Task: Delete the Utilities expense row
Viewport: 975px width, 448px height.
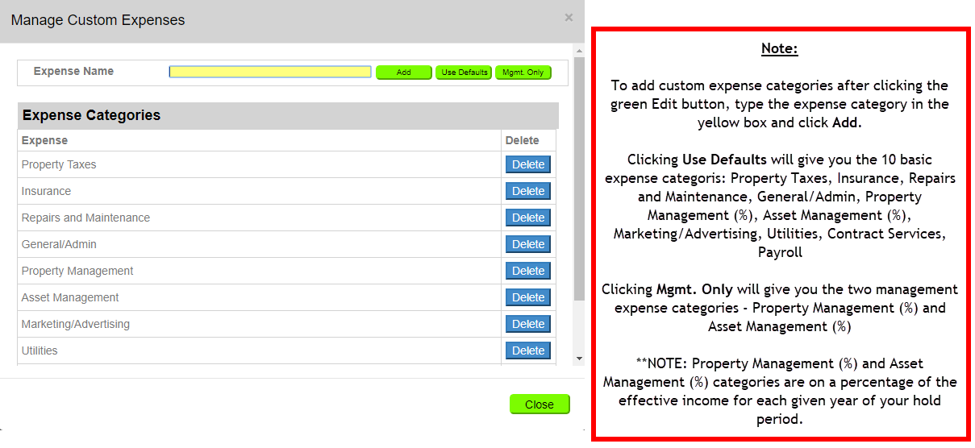Action: 528,351
